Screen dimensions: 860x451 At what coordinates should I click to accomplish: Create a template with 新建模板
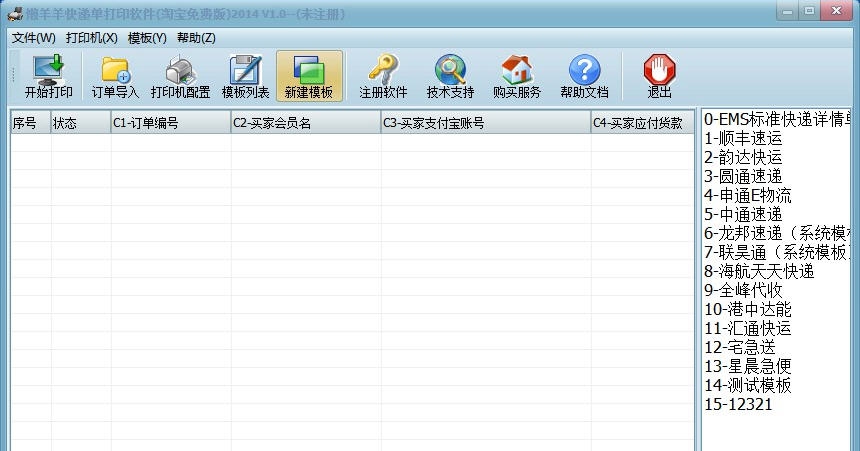click(x=309, y=76)
